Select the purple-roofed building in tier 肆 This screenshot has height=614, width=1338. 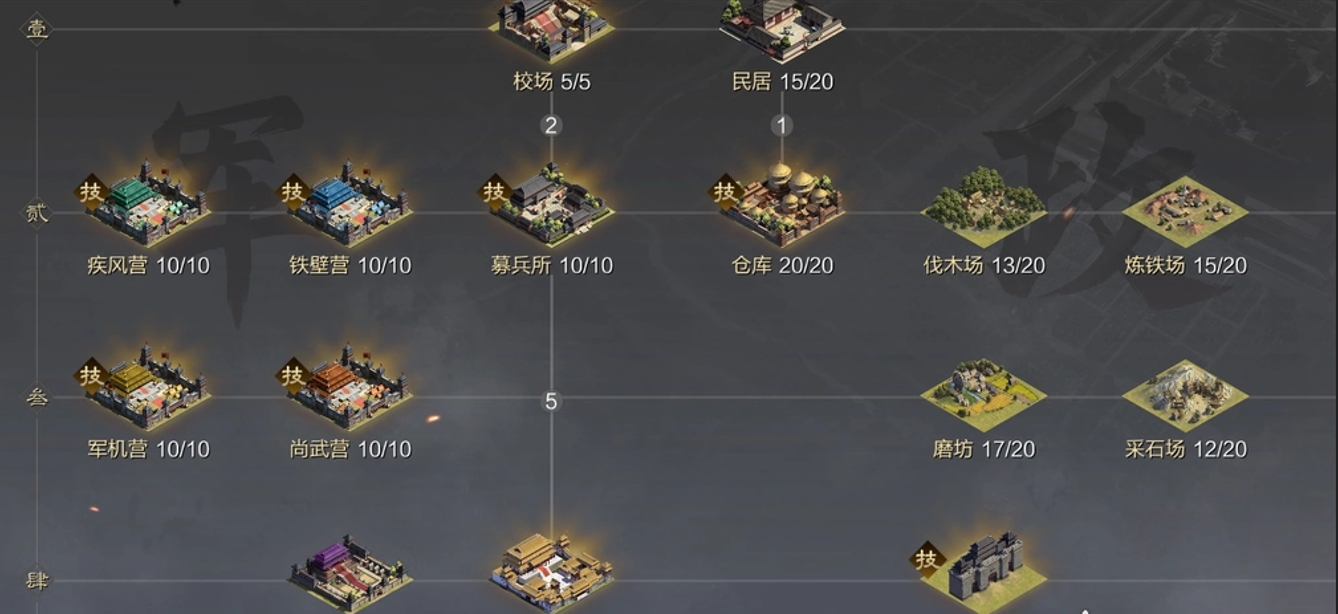pos(351,574)
